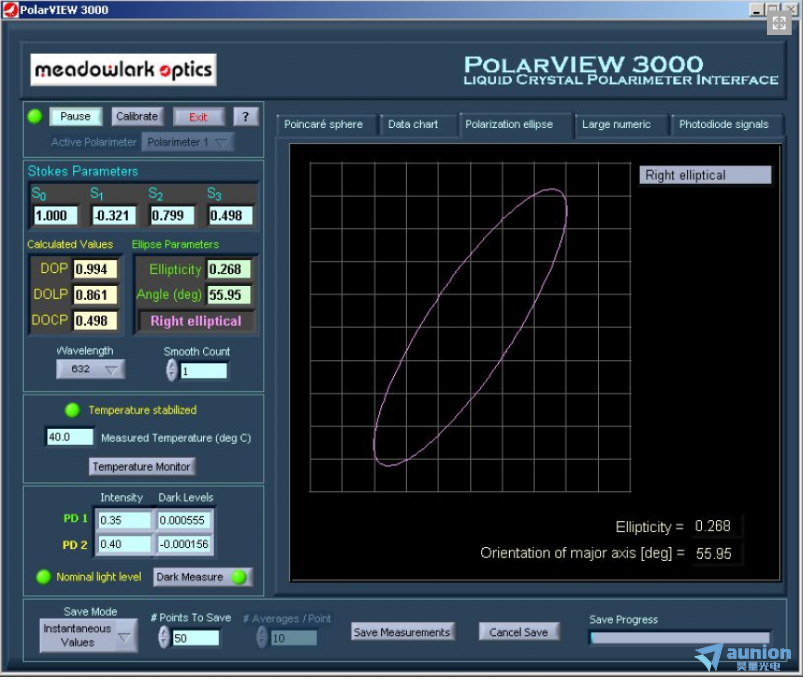The width and height of the screenshot is (803, 682).
Task: Click the polarization ellipse plot
Action: pos(470,329)
